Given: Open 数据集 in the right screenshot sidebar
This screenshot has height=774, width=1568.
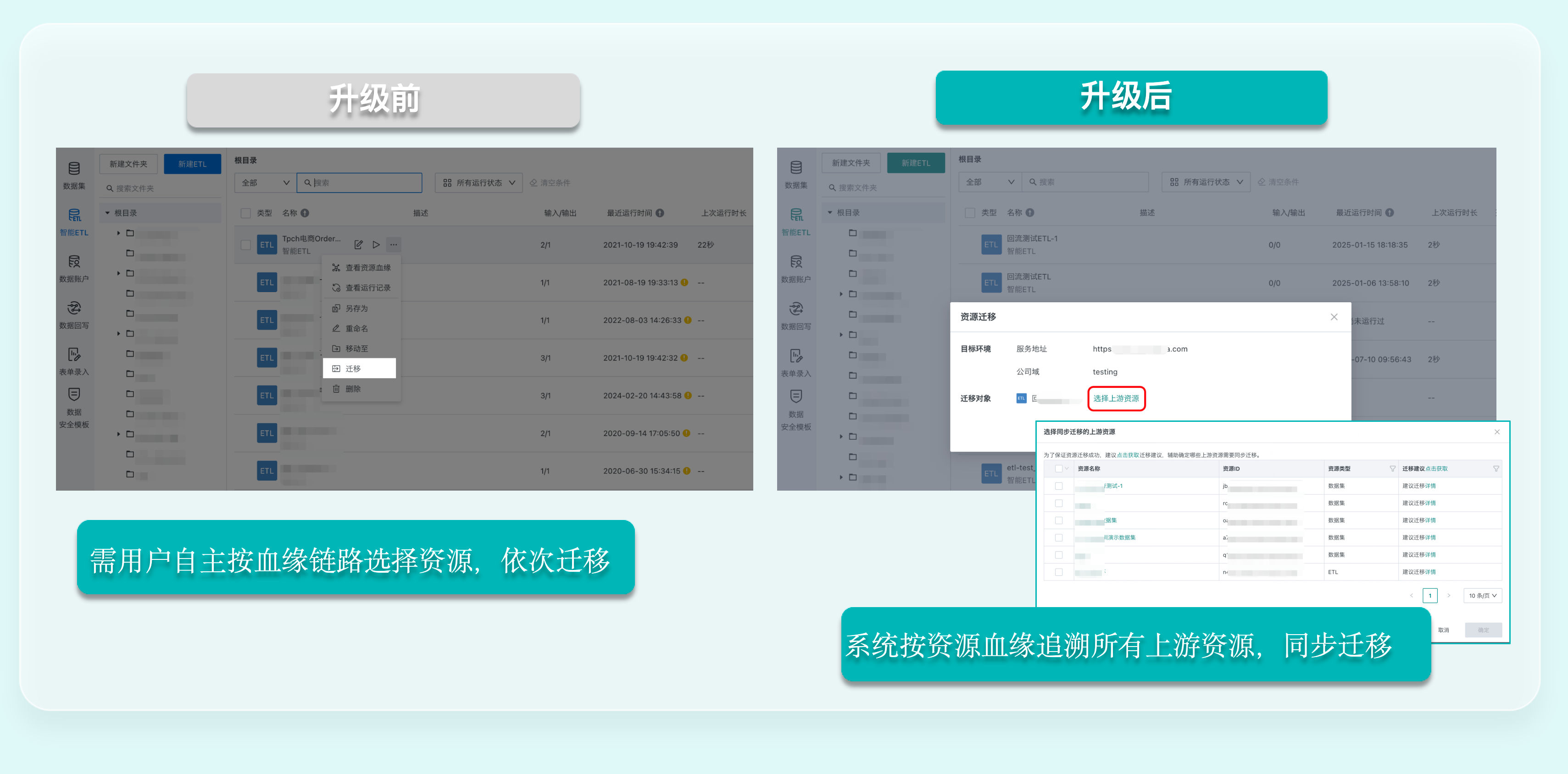Looking at the screenshot, I should click(796, 175).
